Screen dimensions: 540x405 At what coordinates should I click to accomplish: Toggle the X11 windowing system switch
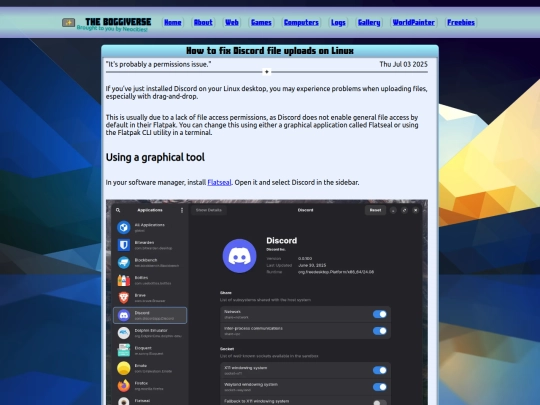click(x=380, y=370)
